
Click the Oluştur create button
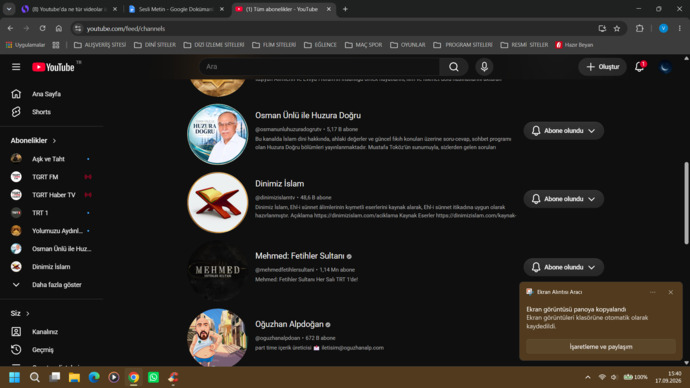tap(602, 67)
